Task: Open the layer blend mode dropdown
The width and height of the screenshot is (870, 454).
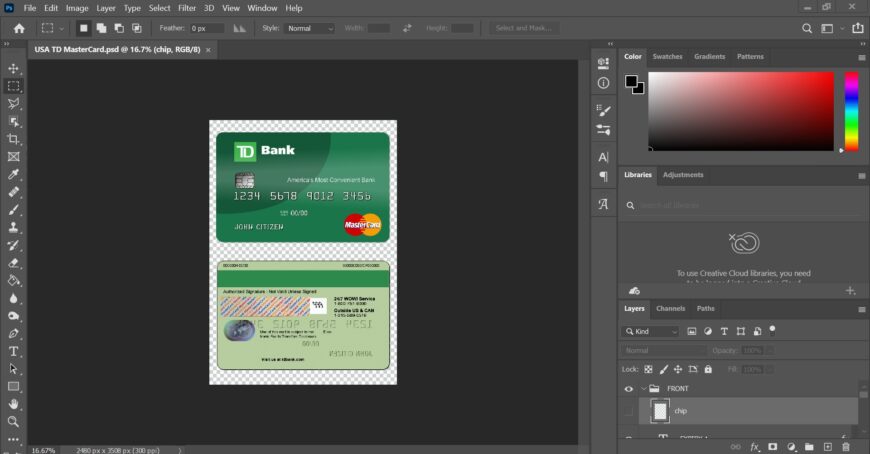Action: click(x=664, y=351)
